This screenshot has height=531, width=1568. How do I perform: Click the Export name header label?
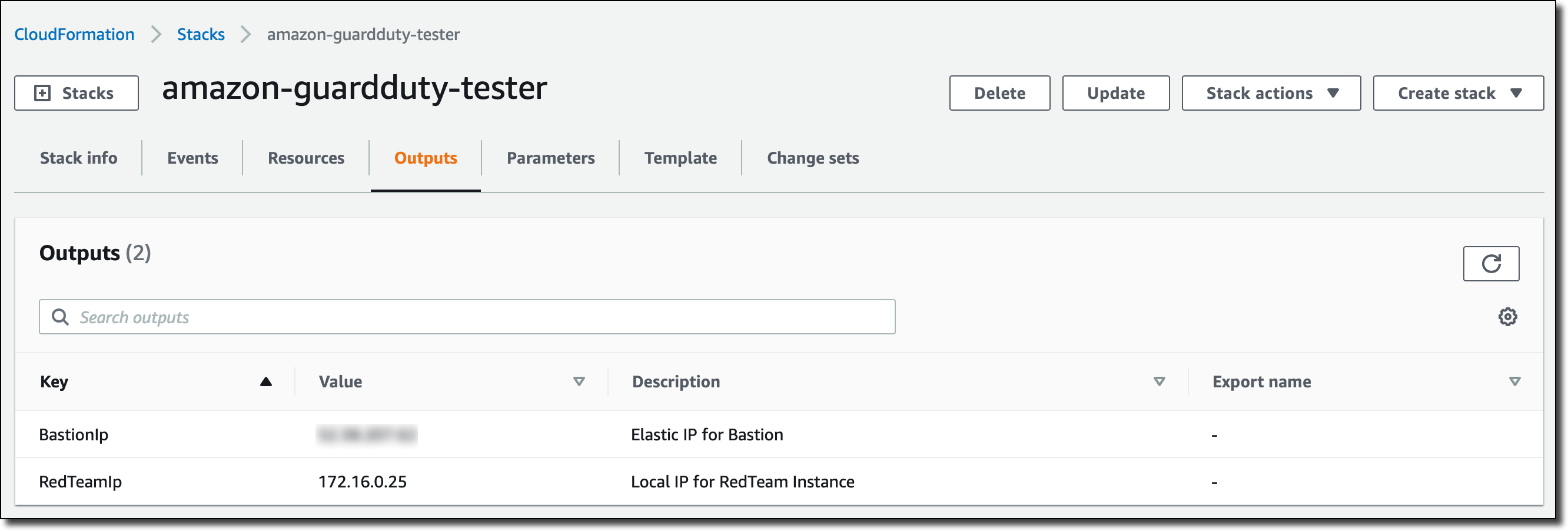point(1261,382)
